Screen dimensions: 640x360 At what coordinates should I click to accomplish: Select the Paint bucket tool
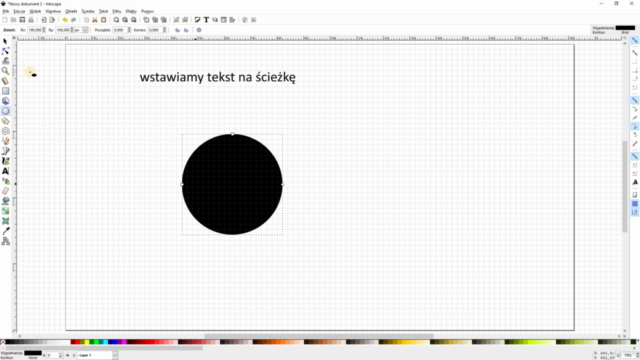(5, 201)
